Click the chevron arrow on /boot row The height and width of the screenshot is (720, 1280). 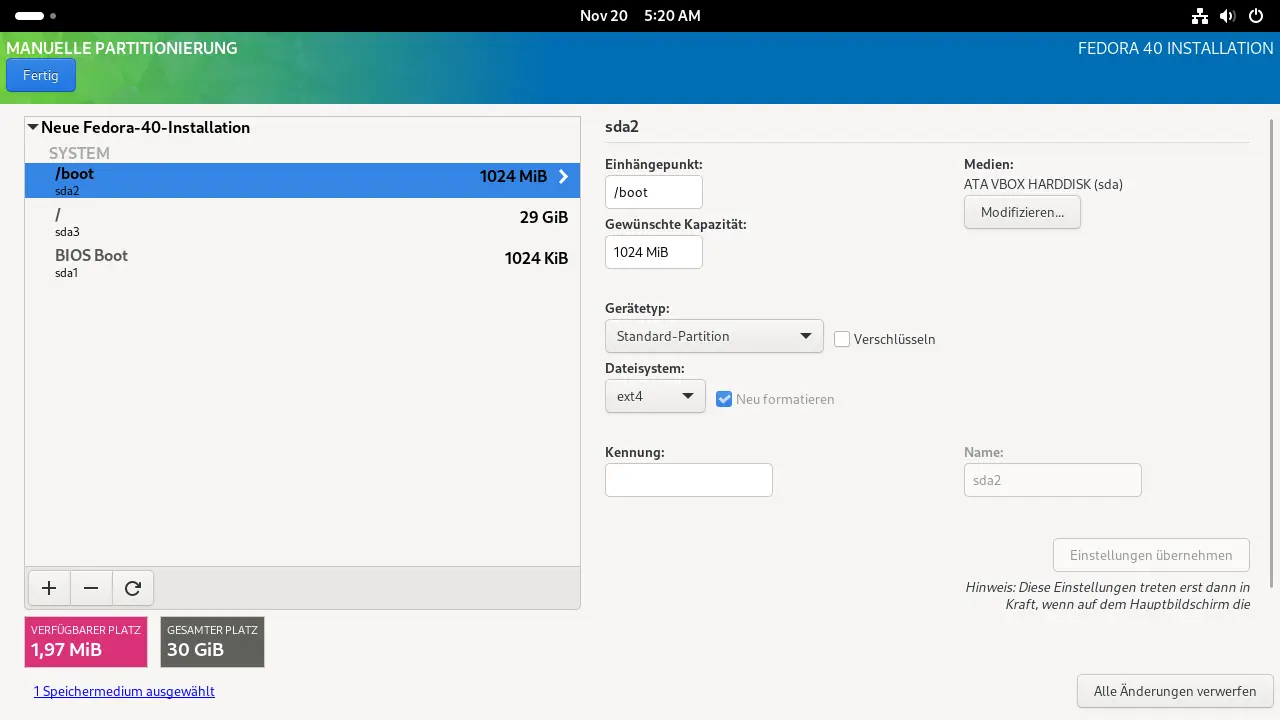click(x=563, y=177)
